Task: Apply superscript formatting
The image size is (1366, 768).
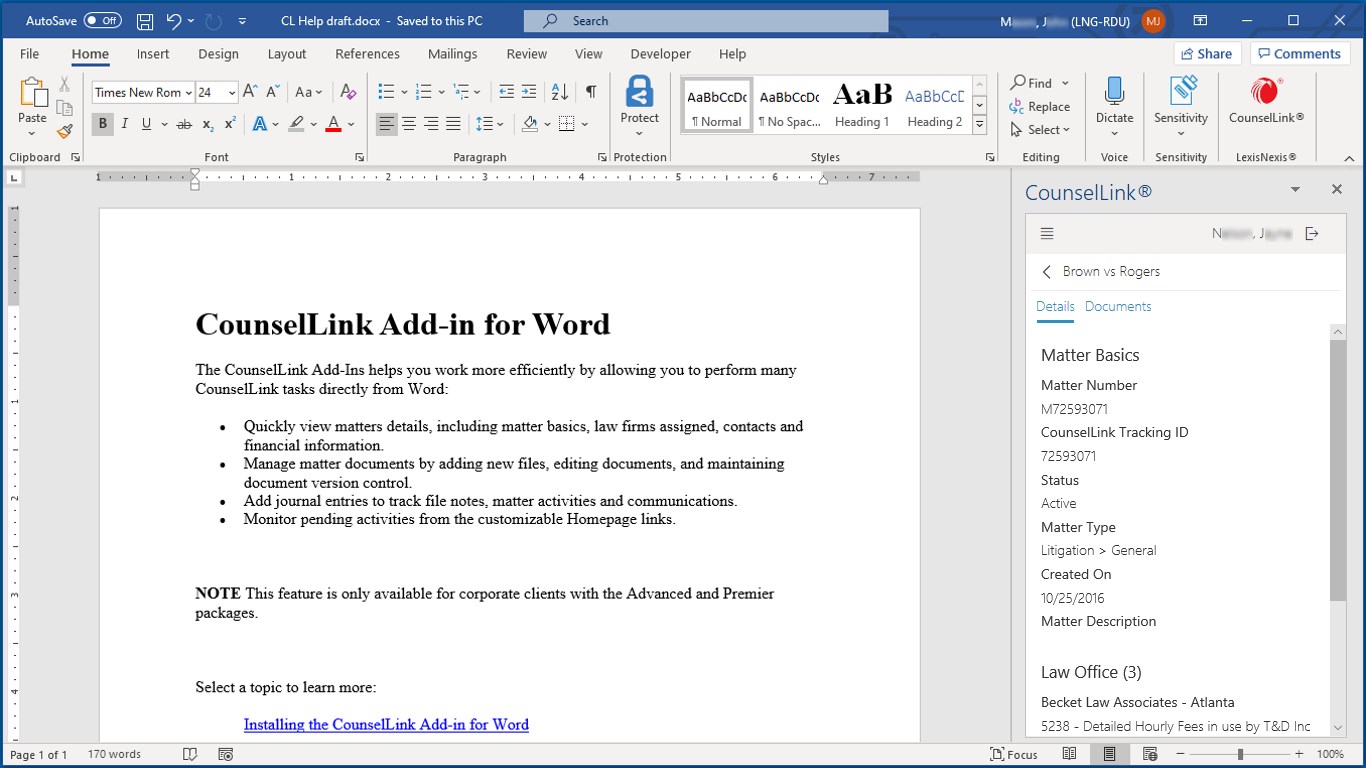Action: 230,124
